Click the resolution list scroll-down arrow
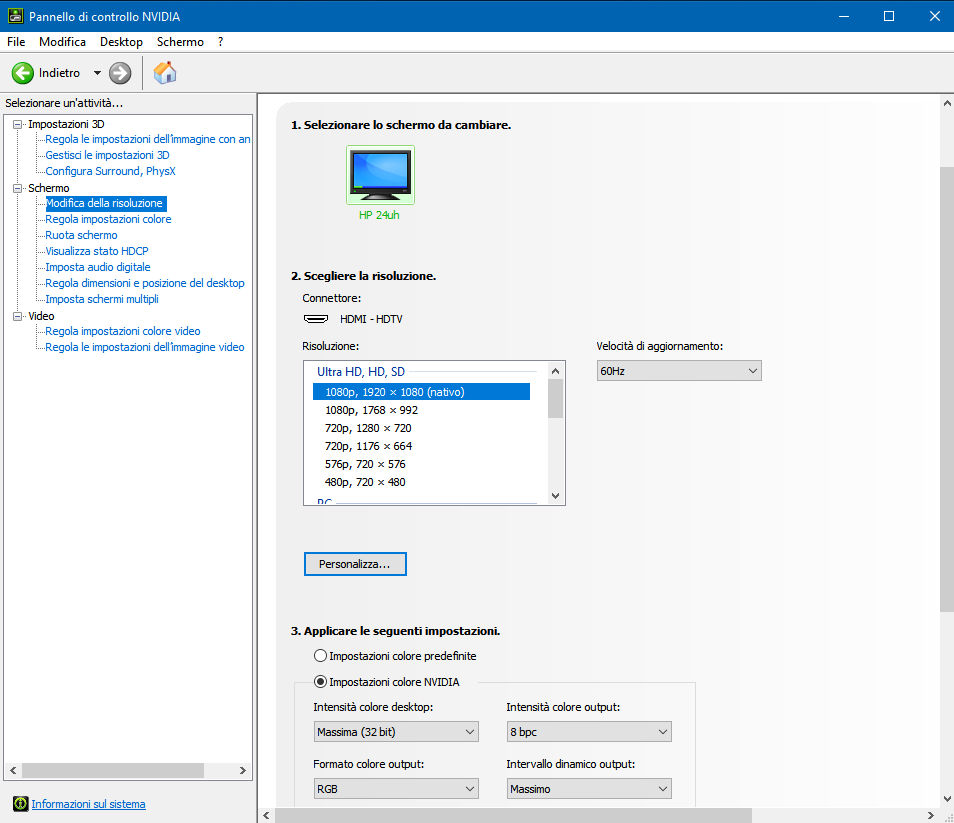The width and height of the screenshot is (954, 823). point(555,496)
